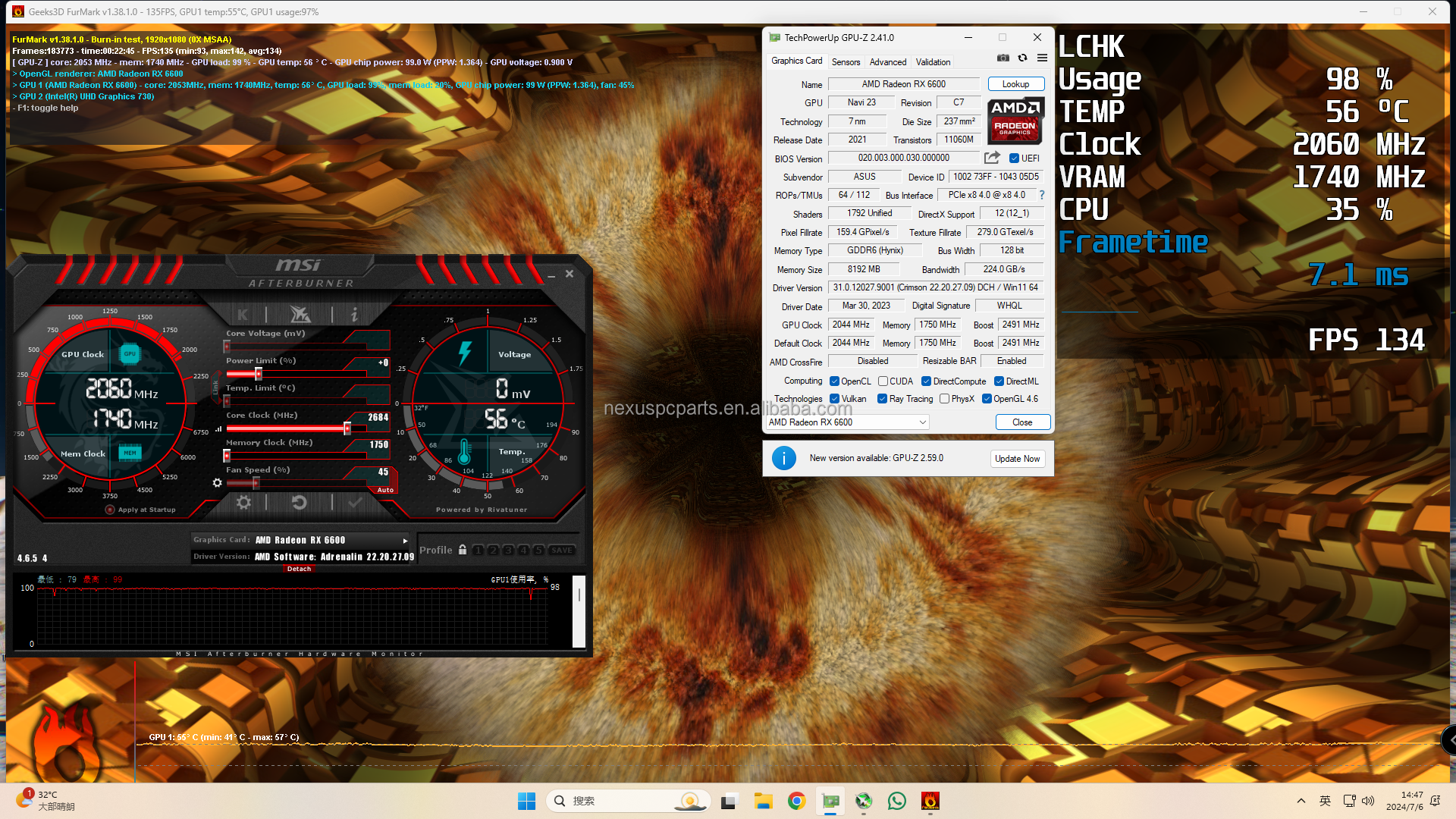Toggle the UEFI checkbox in GPU-Z

1014,158
